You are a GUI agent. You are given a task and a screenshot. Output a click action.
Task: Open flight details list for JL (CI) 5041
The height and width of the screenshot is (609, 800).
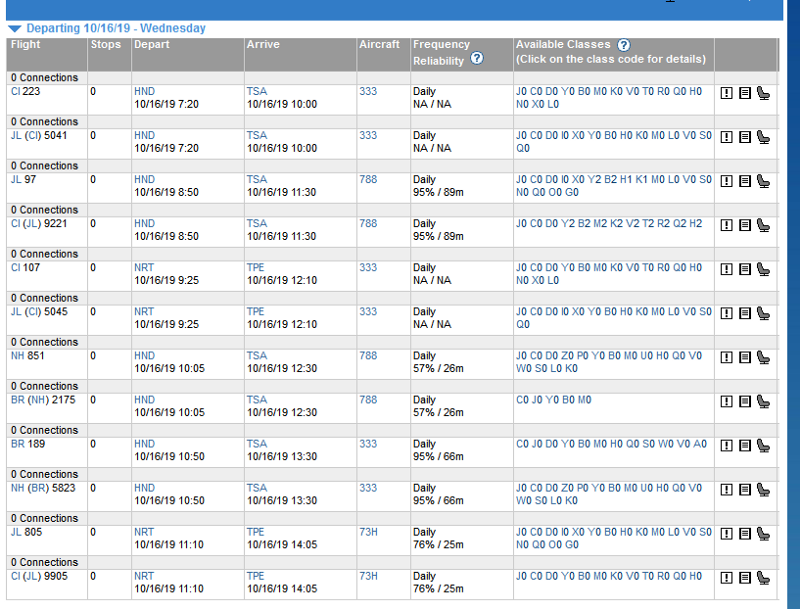745,137
